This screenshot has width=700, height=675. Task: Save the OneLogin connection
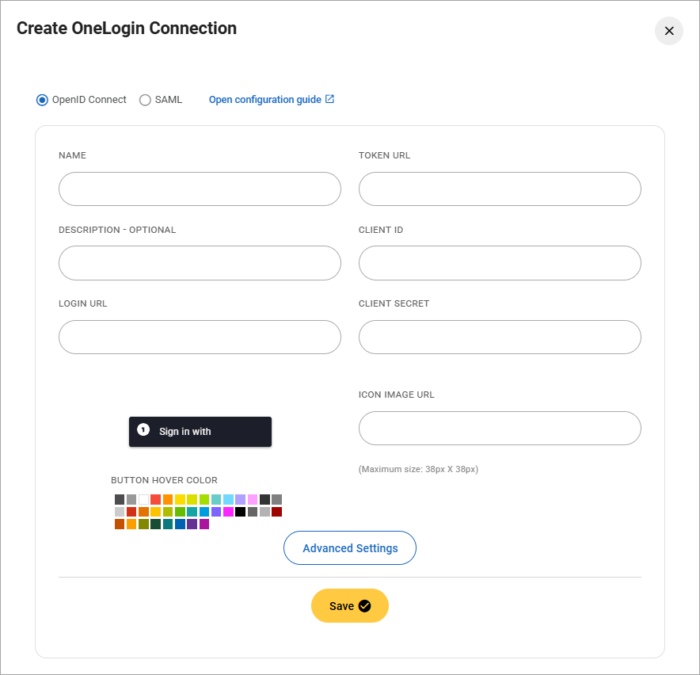click(x=349, y=606)
